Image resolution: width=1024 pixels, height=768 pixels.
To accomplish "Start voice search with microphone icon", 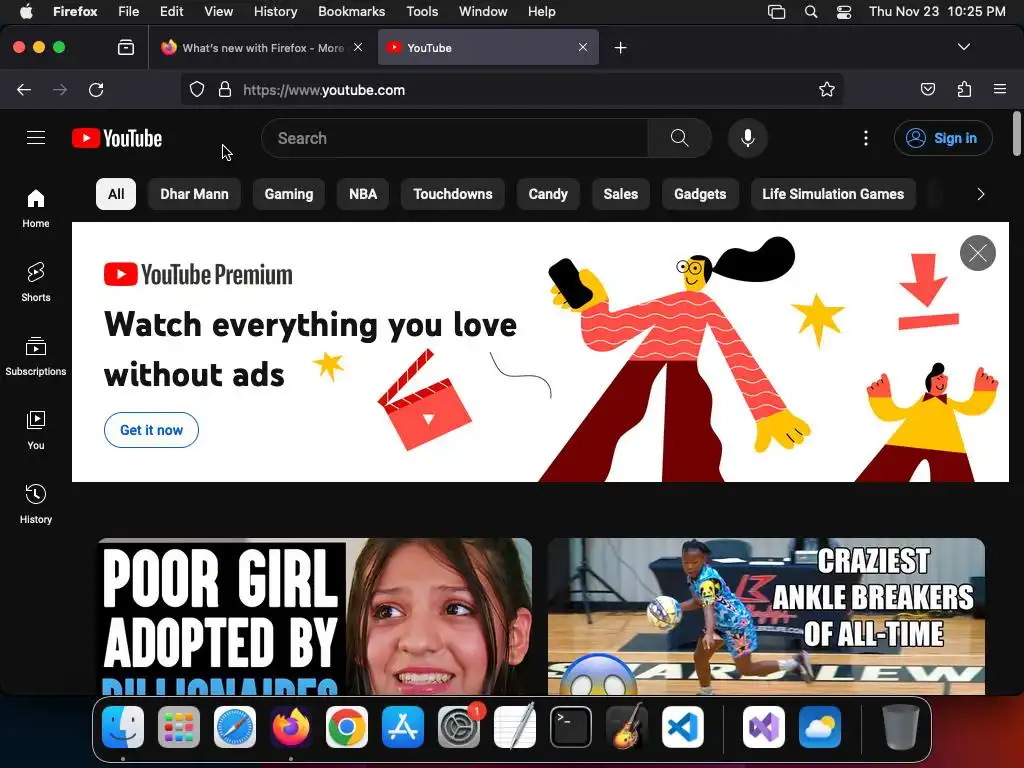I will [x=748, y=138].
